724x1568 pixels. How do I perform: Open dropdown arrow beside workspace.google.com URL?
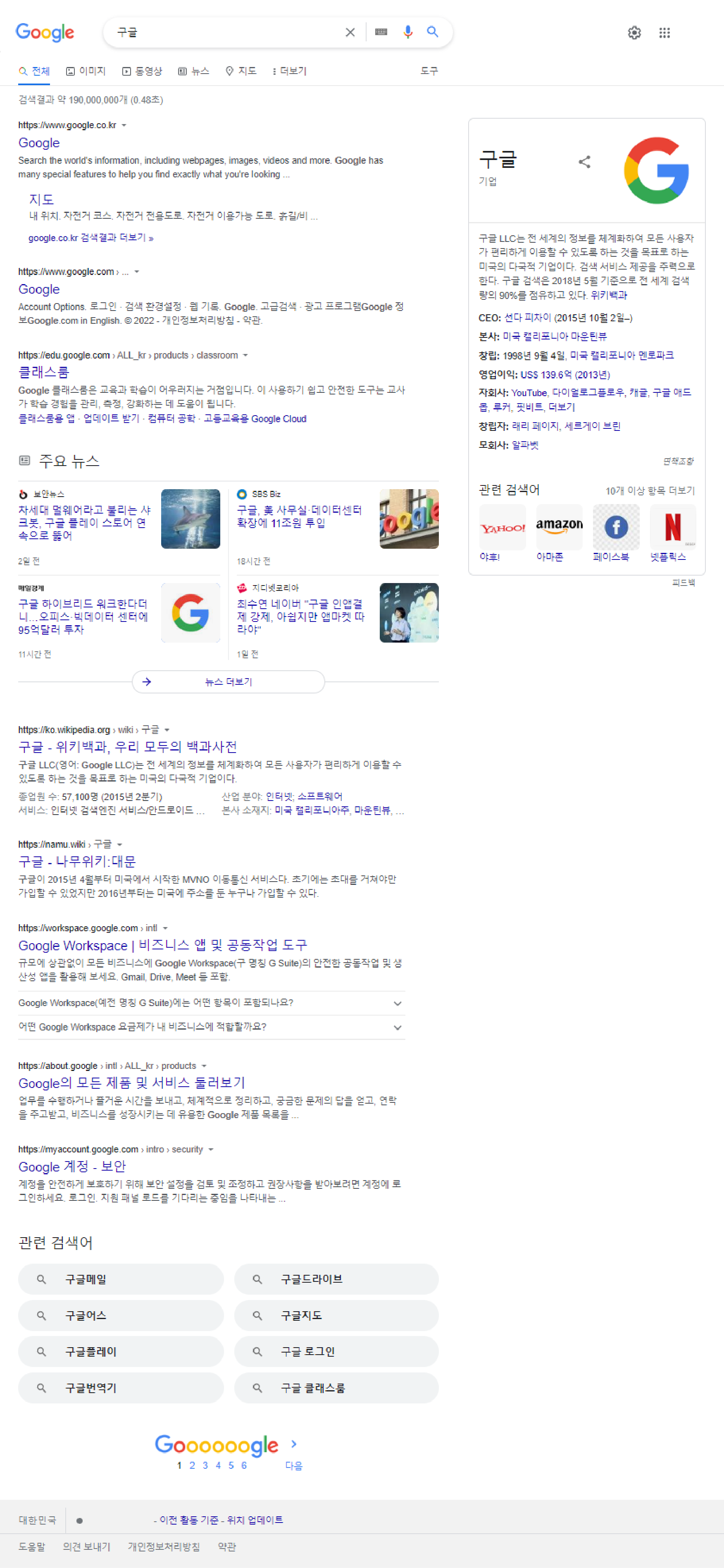165,929
